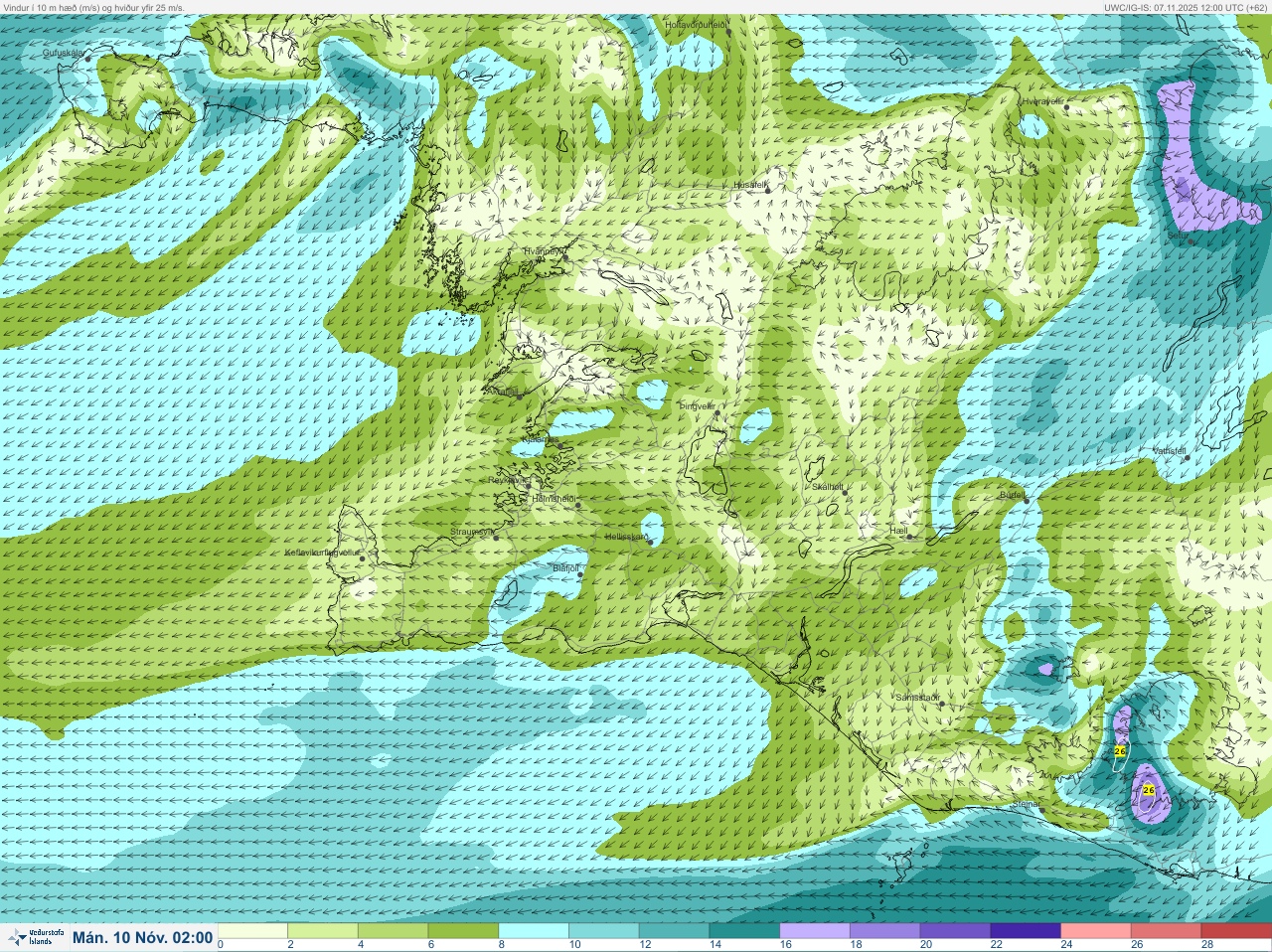Click the Straumsvík station marker
Image resolution: width=1272 pixels, height=952 pixels.
click(x=495, y=538)
